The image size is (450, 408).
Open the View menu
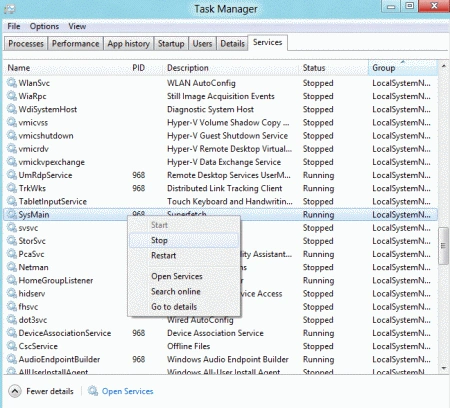[x=77, y=26]
